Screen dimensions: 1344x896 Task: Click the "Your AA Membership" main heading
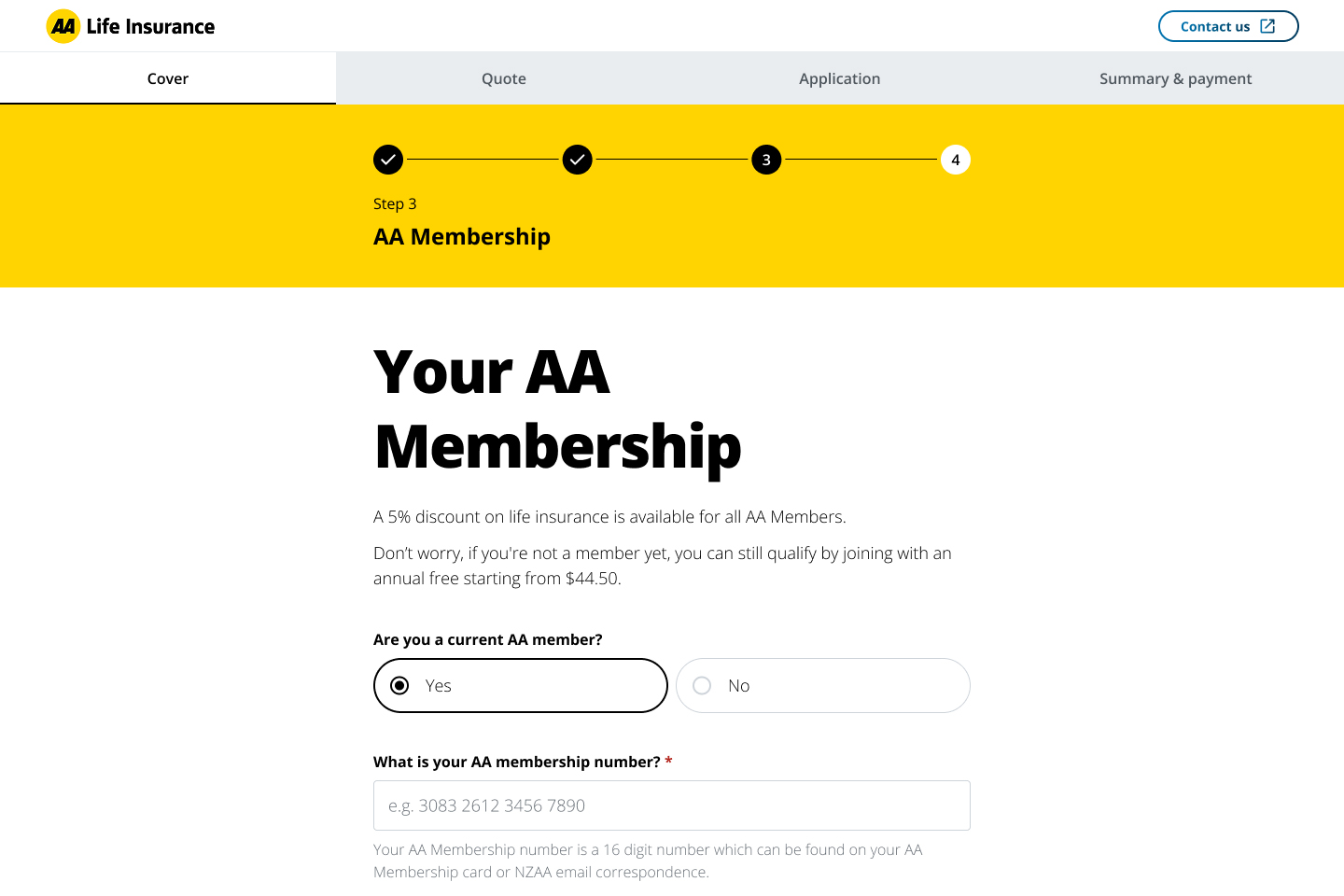(557, 409)
